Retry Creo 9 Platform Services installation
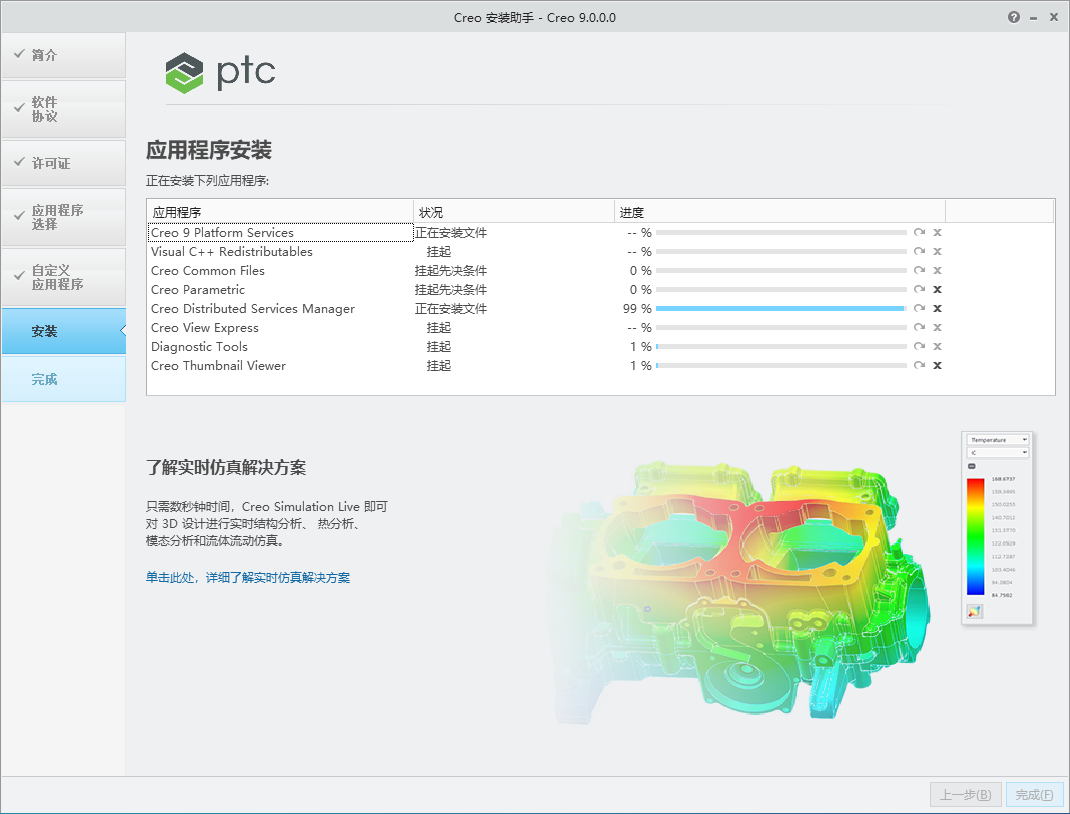This screenshot has height=814, width=1070. pos(919,232)
